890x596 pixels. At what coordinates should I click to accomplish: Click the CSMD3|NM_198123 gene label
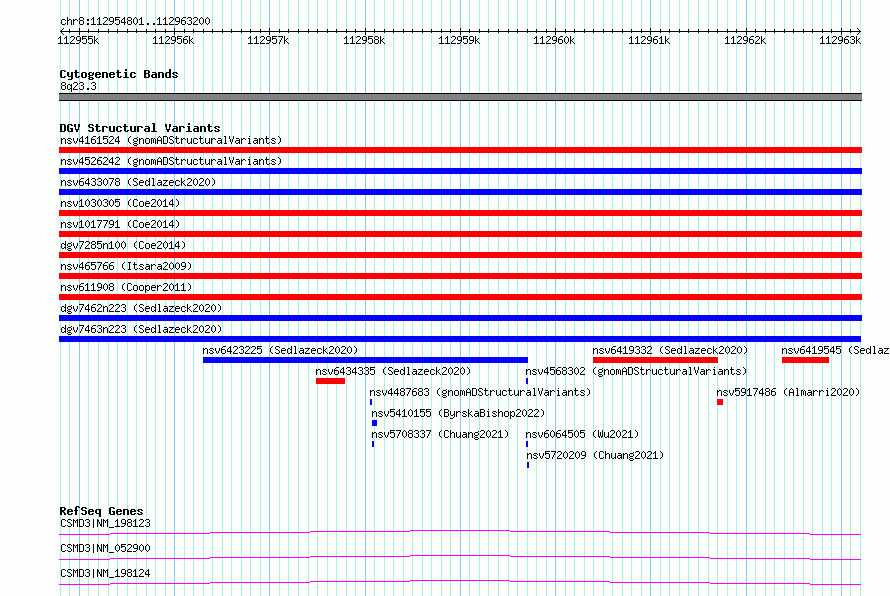(105, 523)
